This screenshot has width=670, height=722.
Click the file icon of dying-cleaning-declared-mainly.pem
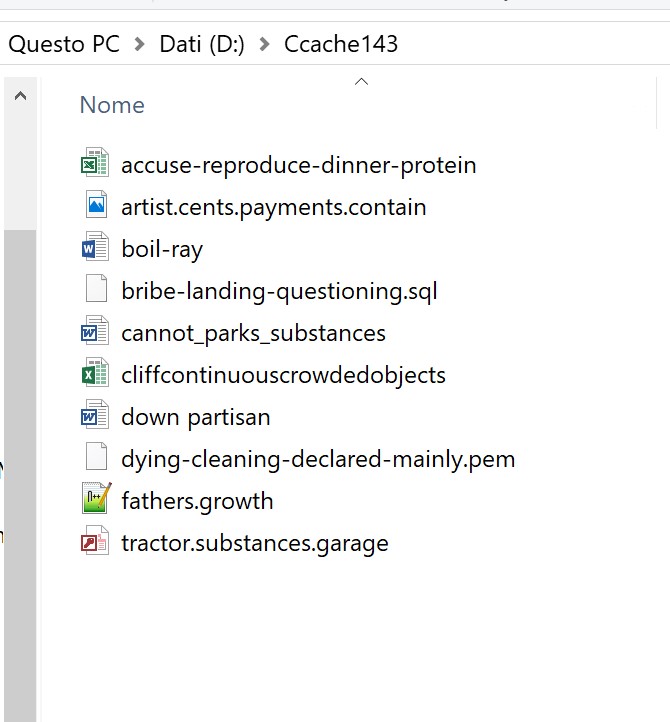click(95, 459)
